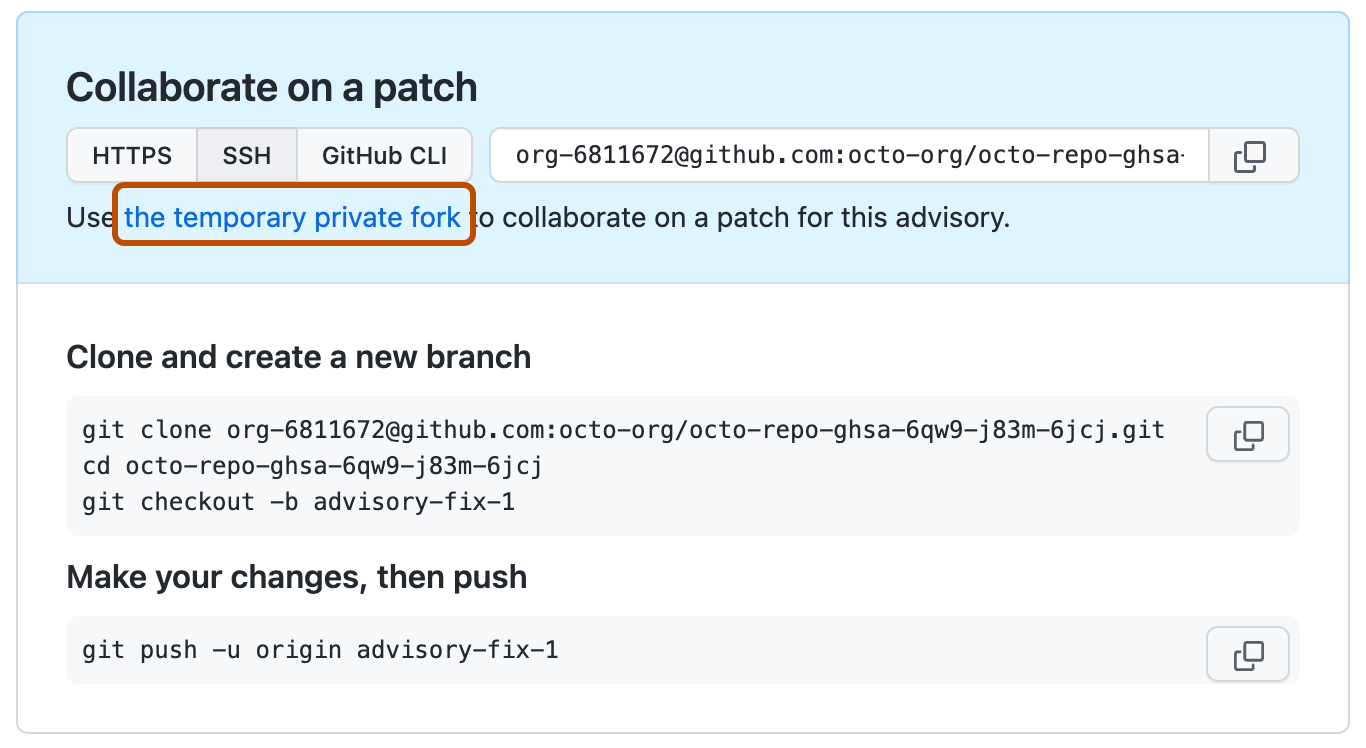1366x748 pixels.
Task: Select the SSH tab
Action: [247, 155]
